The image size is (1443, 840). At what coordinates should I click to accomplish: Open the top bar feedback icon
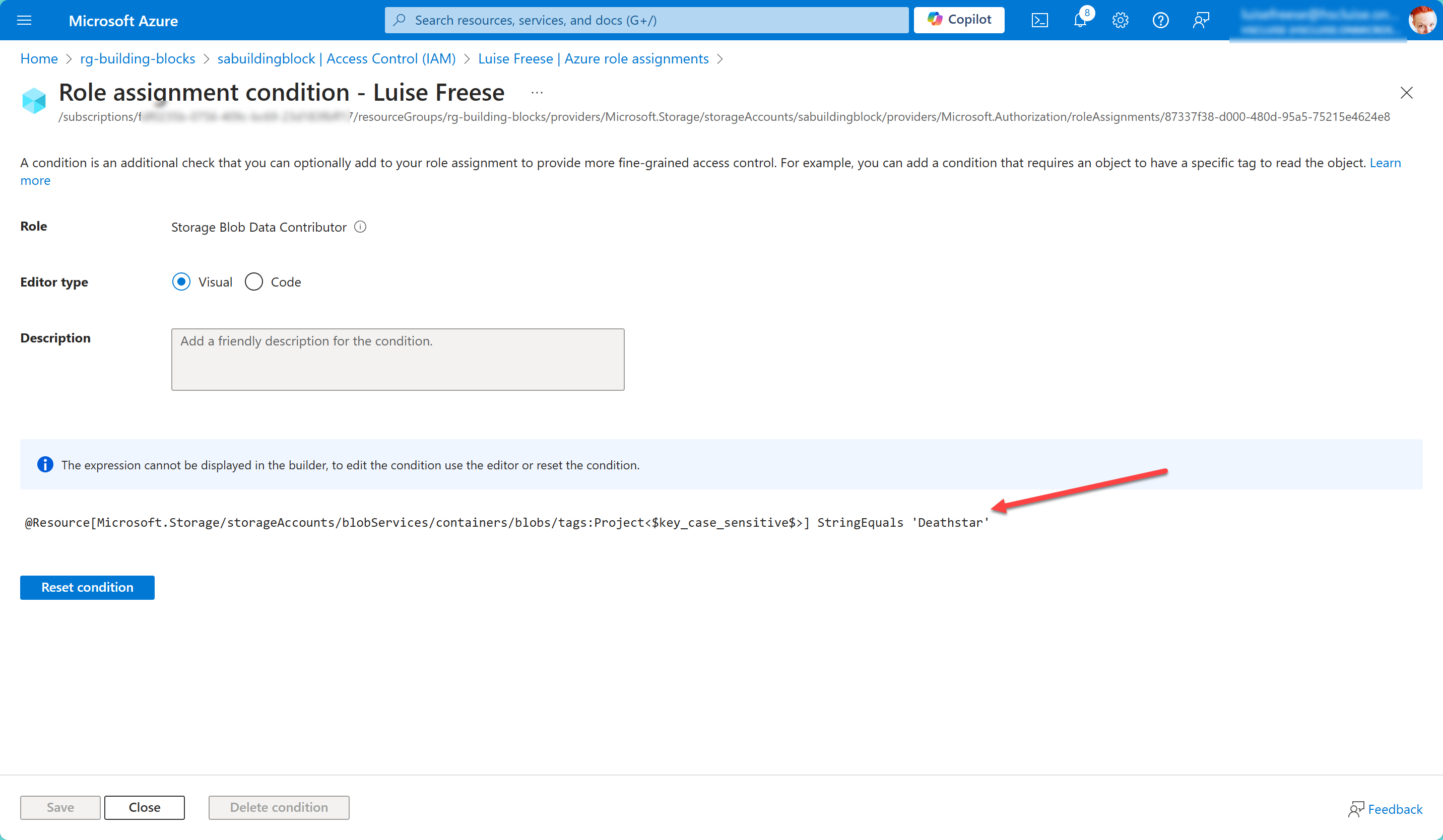[x=1201, y=21]
